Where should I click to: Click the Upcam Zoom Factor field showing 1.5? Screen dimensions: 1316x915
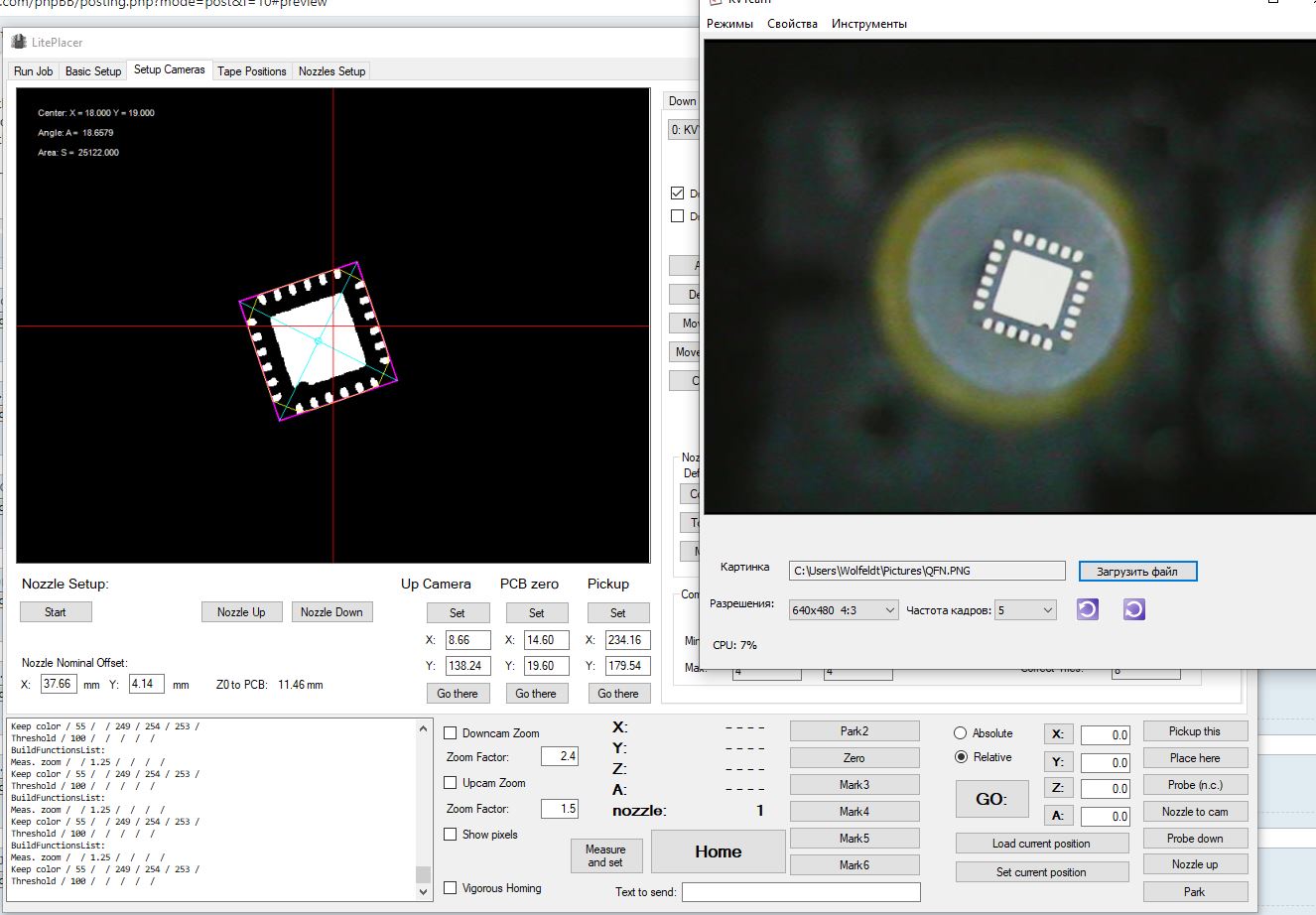pos(560,809)
